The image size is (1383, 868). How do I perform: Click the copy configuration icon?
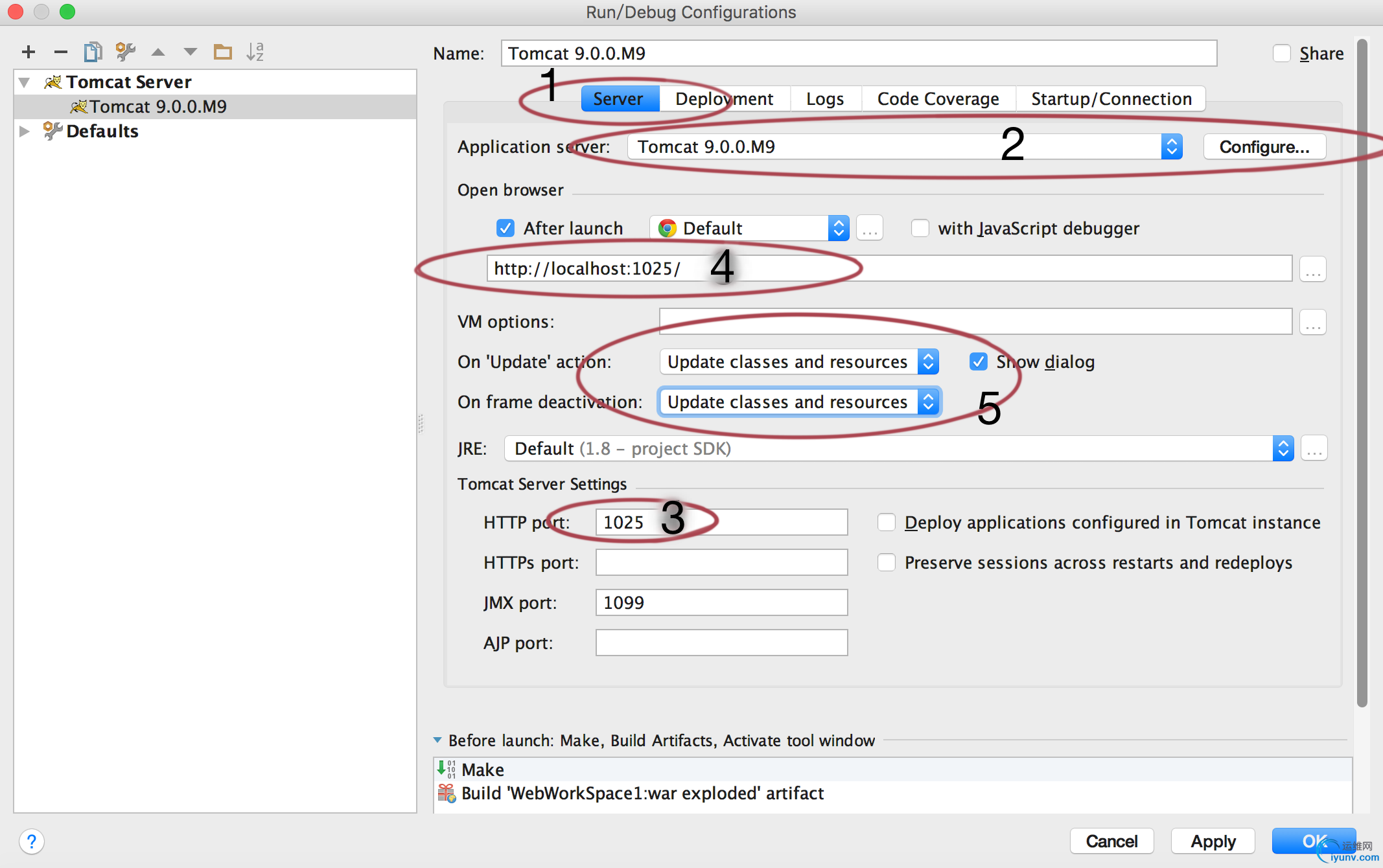pos(93,52)
